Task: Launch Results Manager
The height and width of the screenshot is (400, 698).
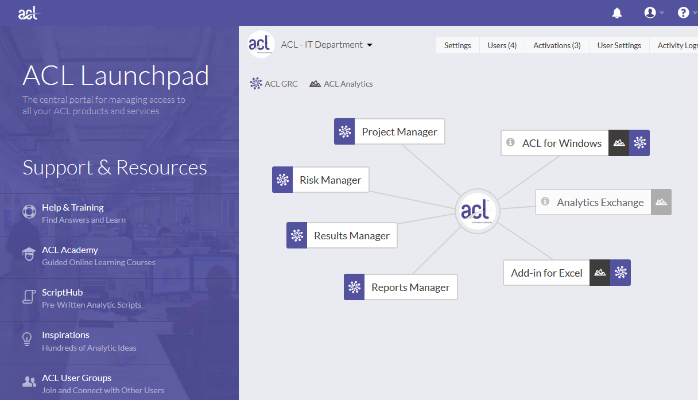Action: 352,235
